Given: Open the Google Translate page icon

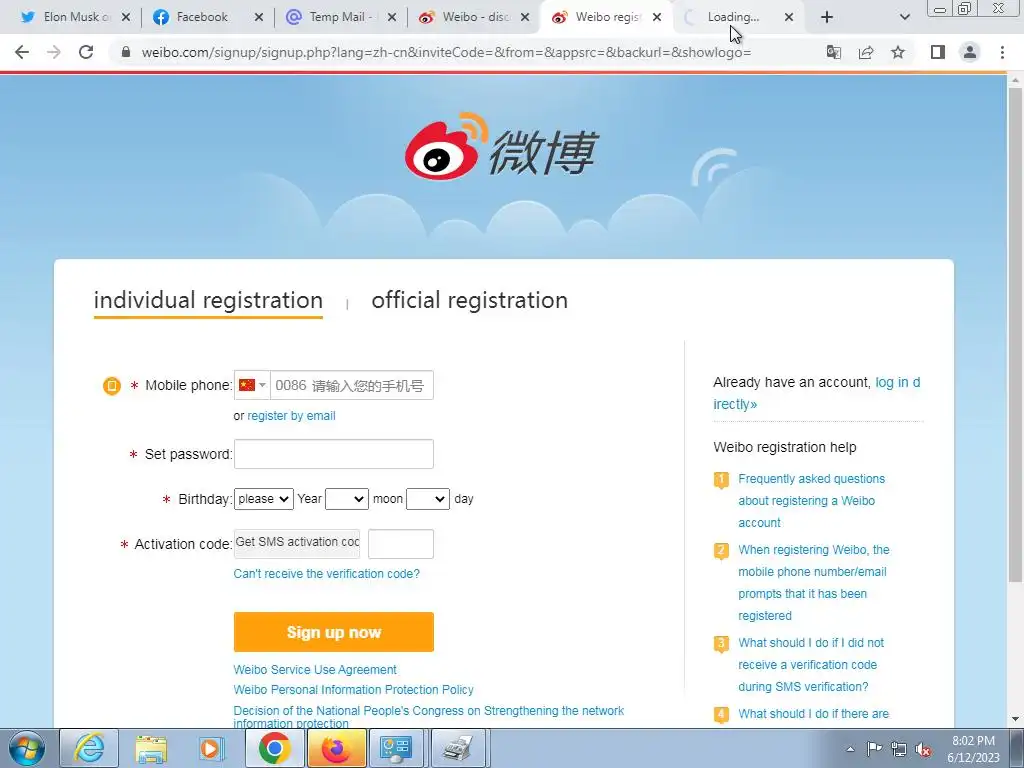Looking at the screenshot, I should click(833, 52).
